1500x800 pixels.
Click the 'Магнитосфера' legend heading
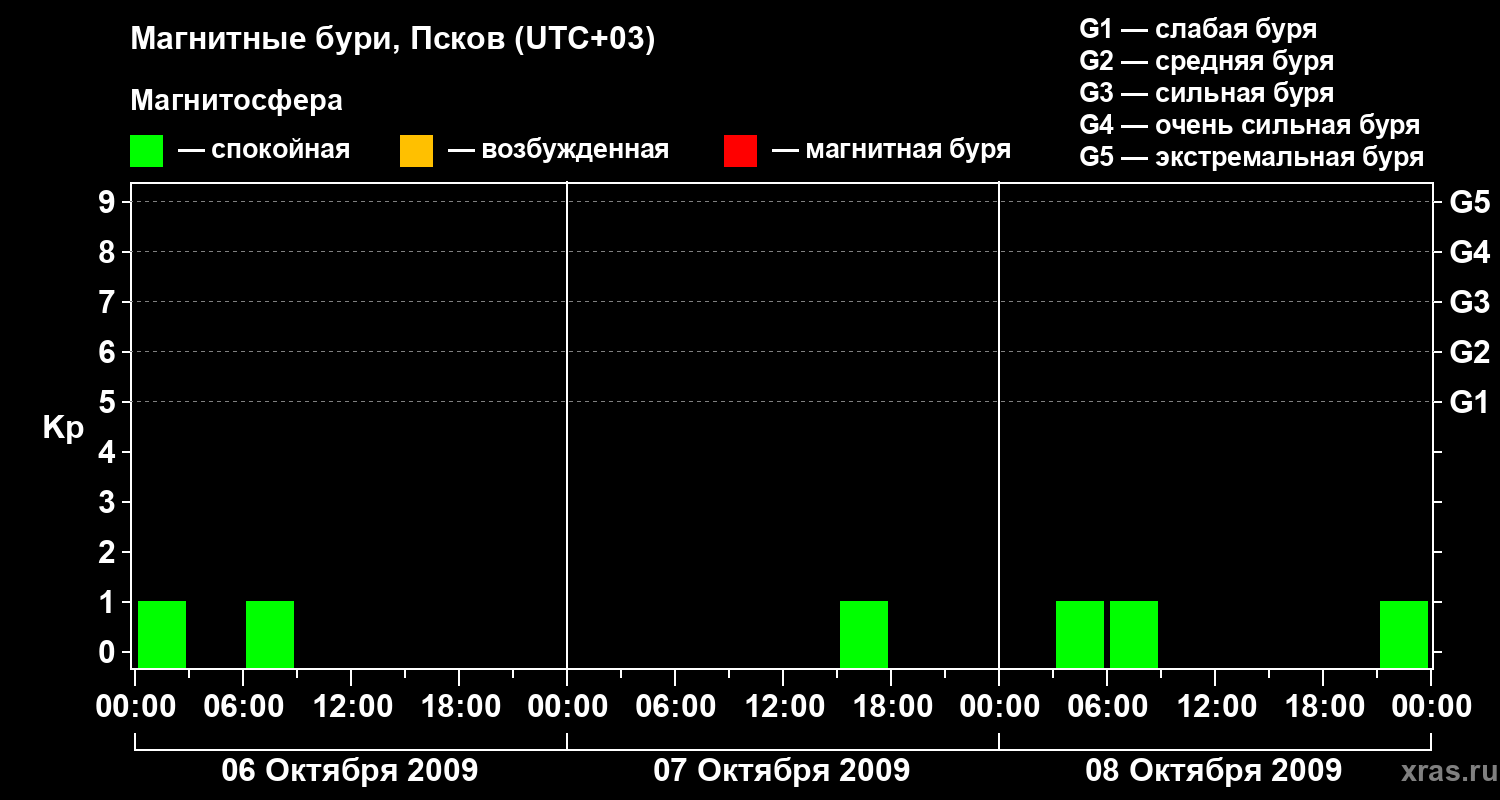(x=236, y=101)
